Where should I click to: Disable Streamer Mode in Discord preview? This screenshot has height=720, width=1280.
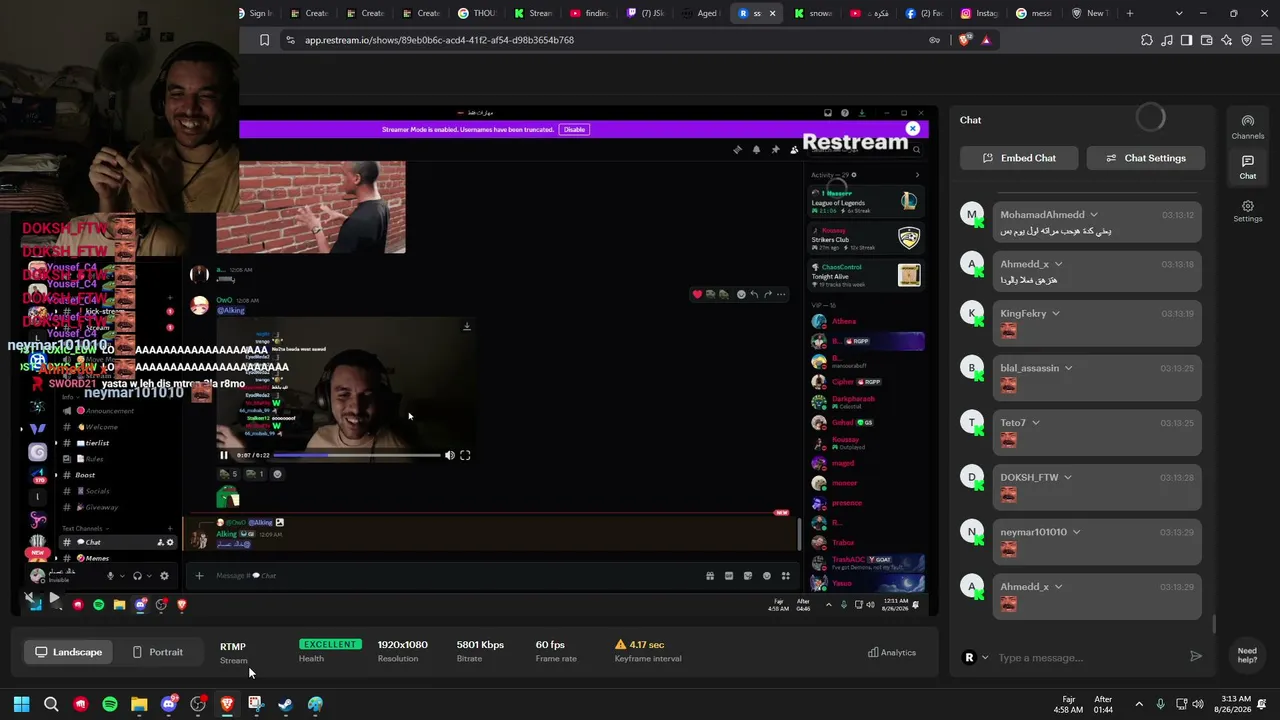(574, 129)
